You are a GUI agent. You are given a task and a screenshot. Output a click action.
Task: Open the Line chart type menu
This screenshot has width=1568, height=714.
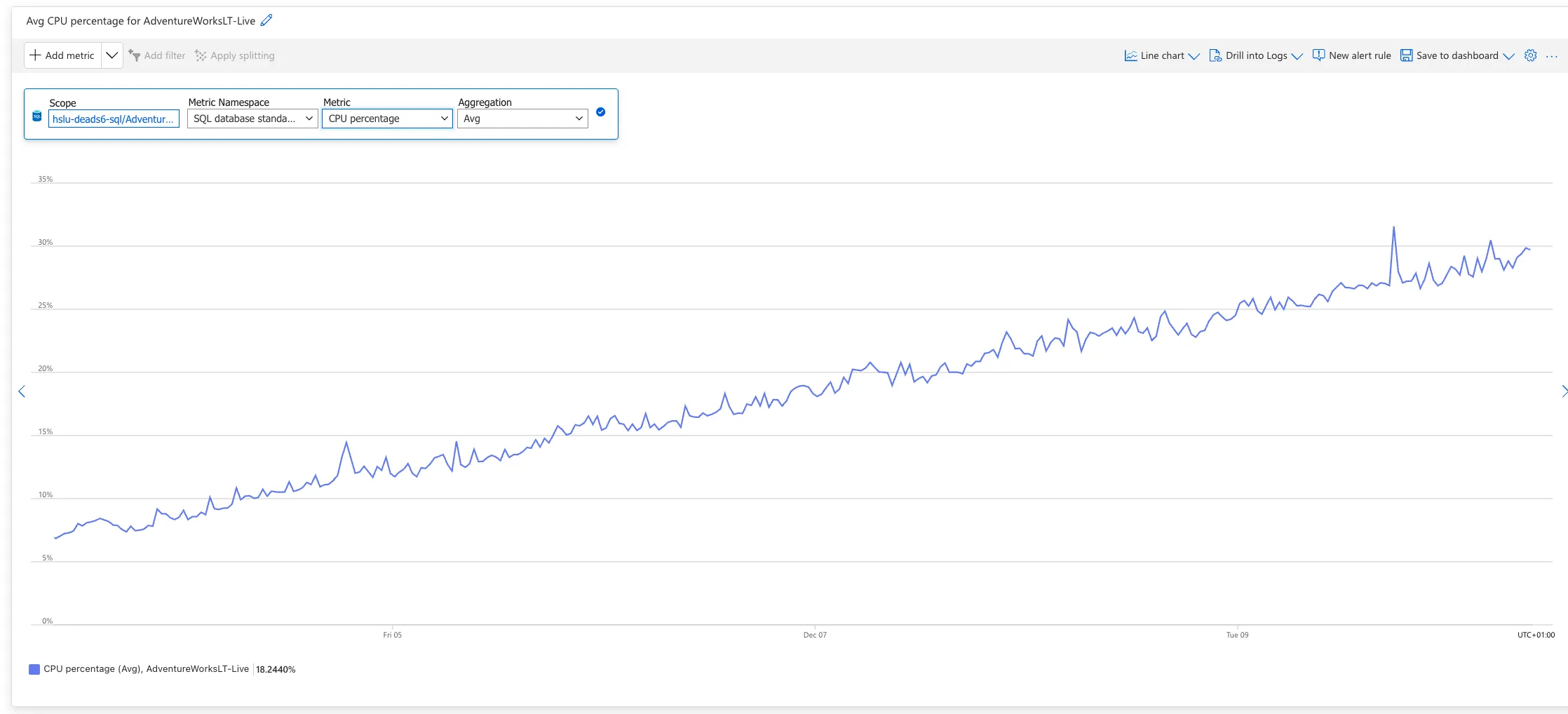[1161, 55]
